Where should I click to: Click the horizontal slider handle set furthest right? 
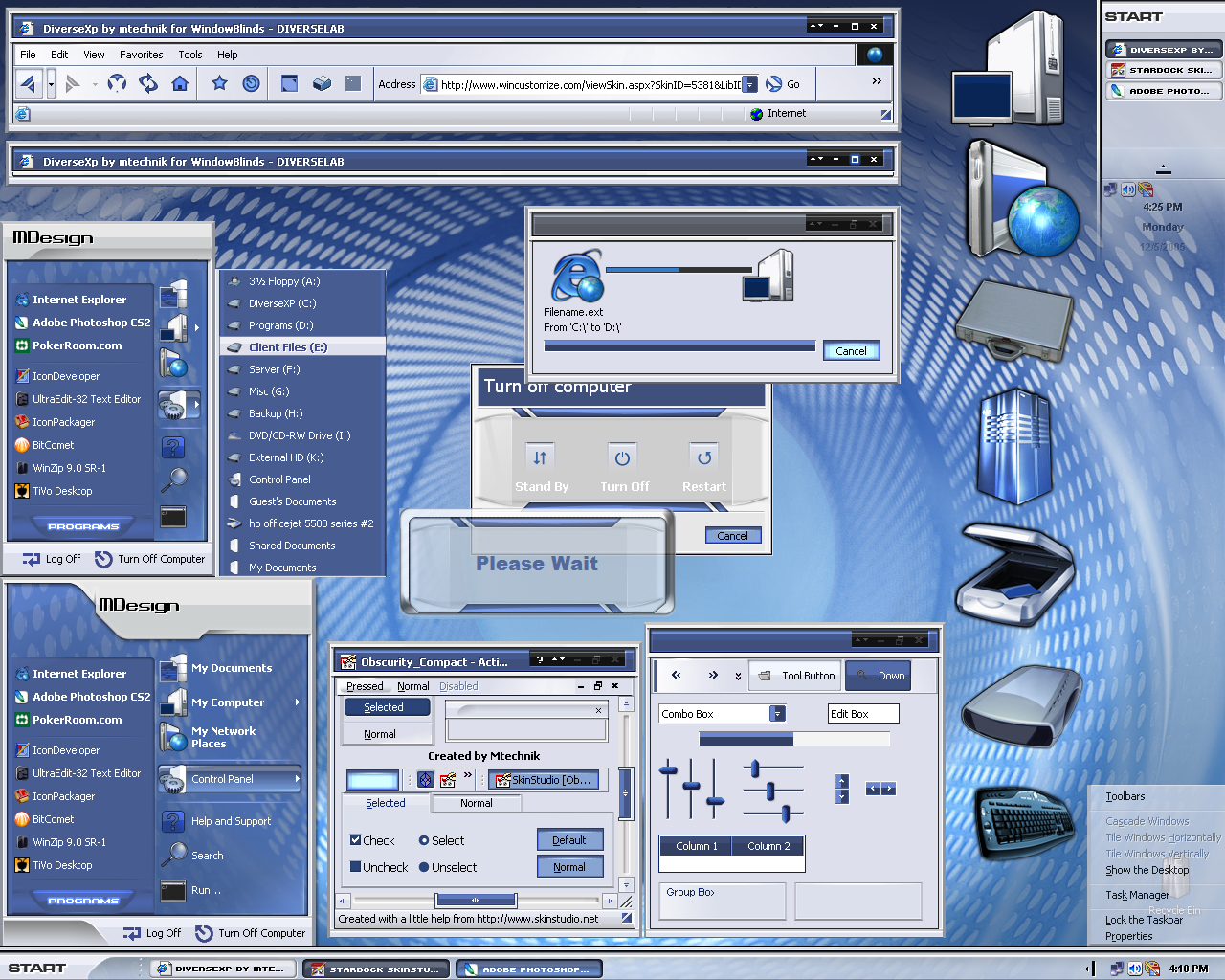point(786,813)
